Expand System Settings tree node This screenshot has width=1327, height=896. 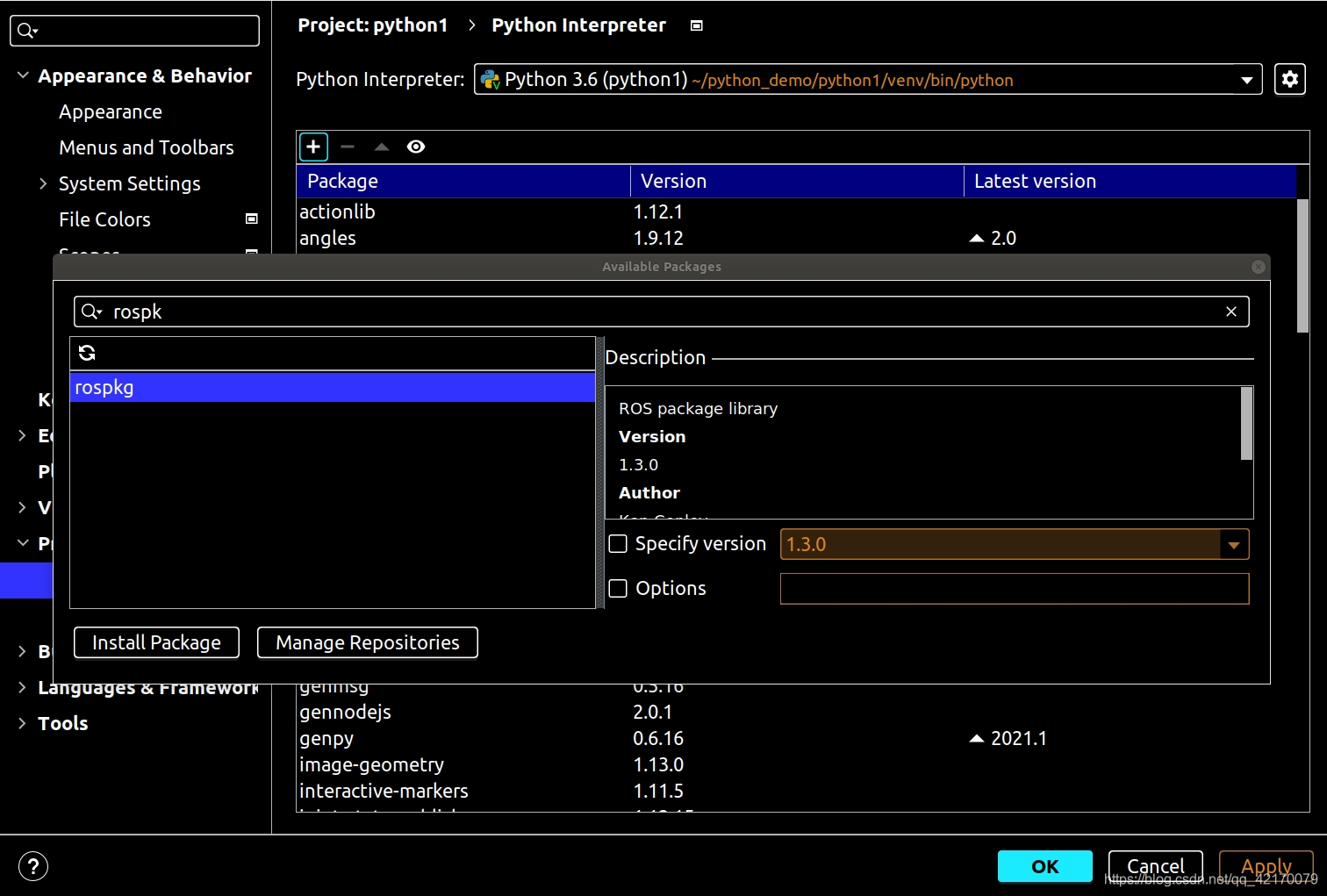pyautogui.click(x=43, y=183)
